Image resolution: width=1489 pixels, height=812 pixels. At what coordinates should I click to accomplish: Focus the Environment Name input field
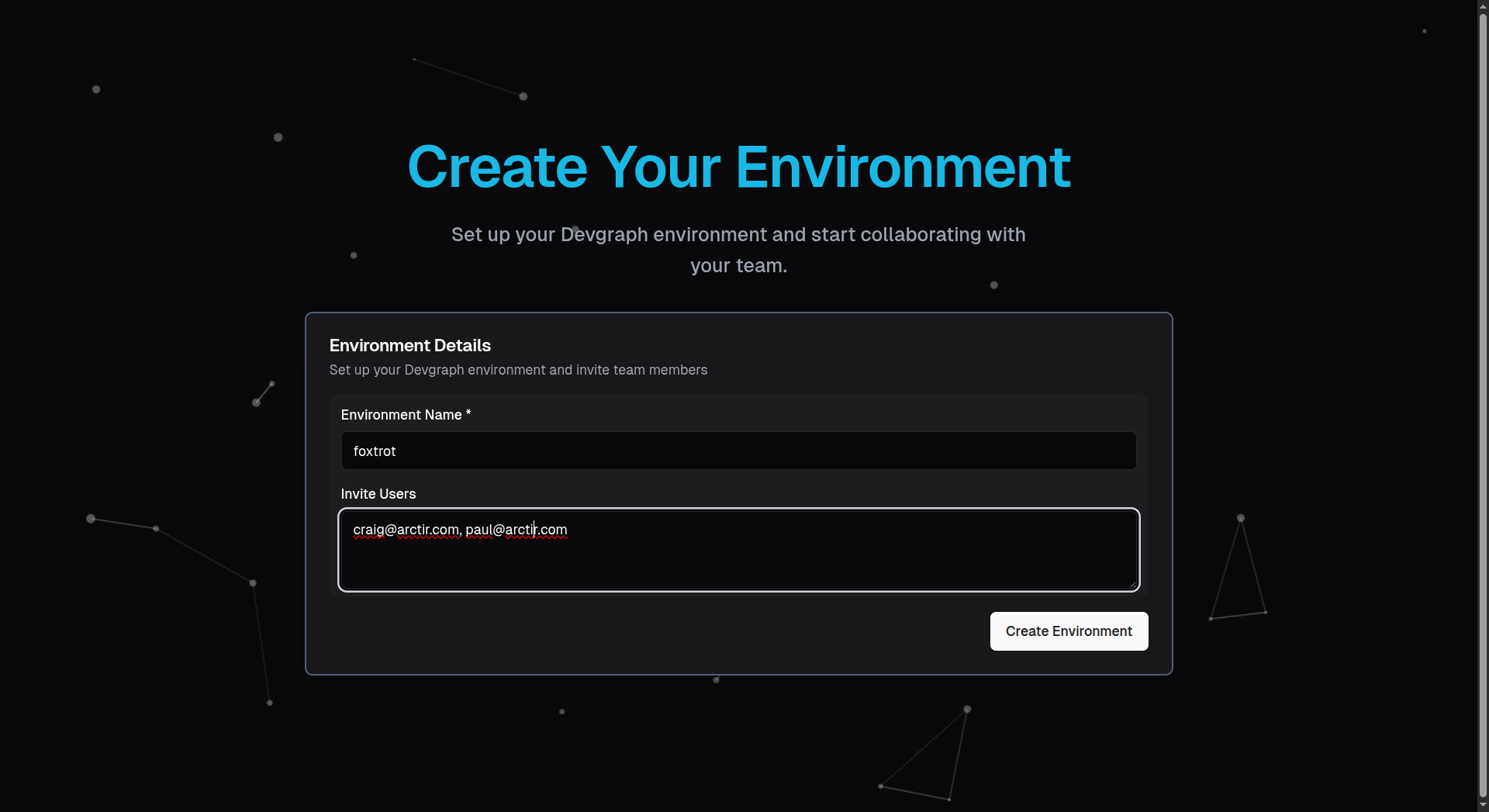[737, 451]
